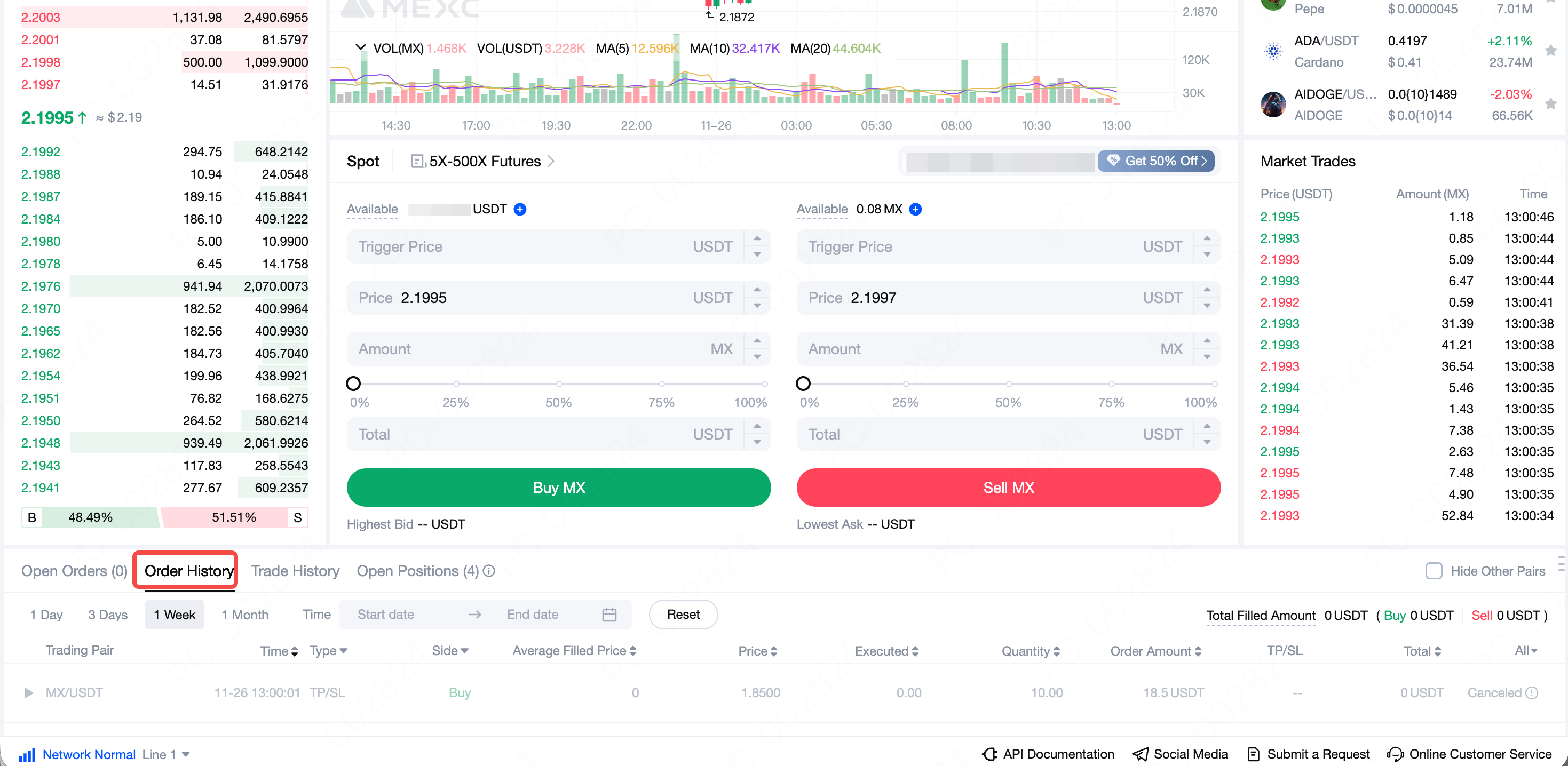Click the plus icon next to 0.08 MX
This screenshot has width=1568, height=766.
[x=915, y=209]
